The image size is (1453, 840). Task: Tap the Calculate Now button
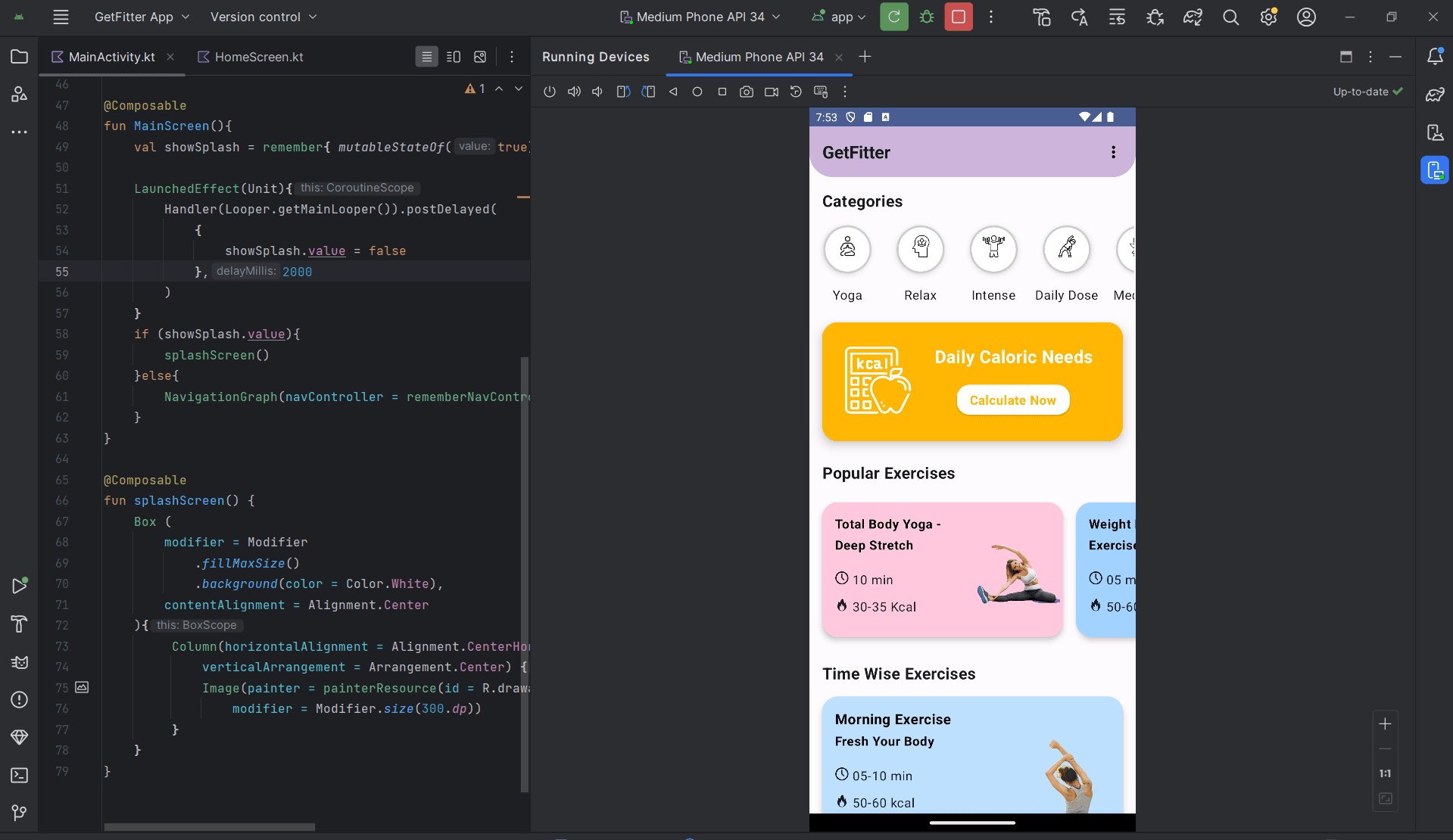coord(1012,400)
